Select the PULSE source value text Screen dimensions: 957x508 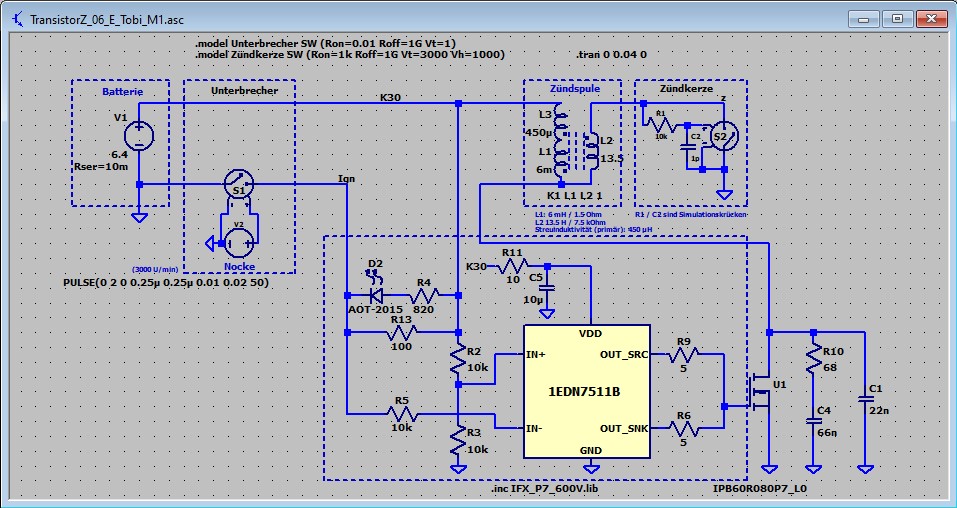(x=165, y=284)
